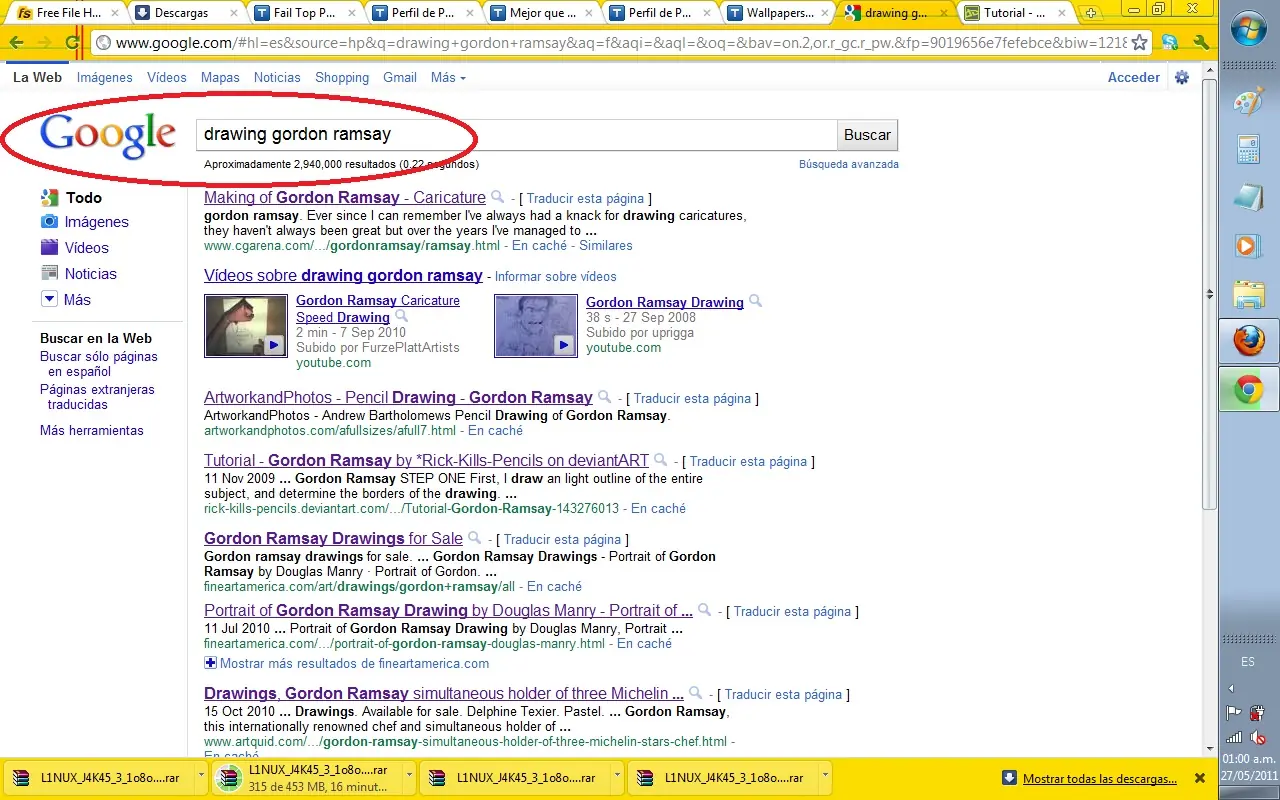Click the Google search input field

[x=516, y=135]
